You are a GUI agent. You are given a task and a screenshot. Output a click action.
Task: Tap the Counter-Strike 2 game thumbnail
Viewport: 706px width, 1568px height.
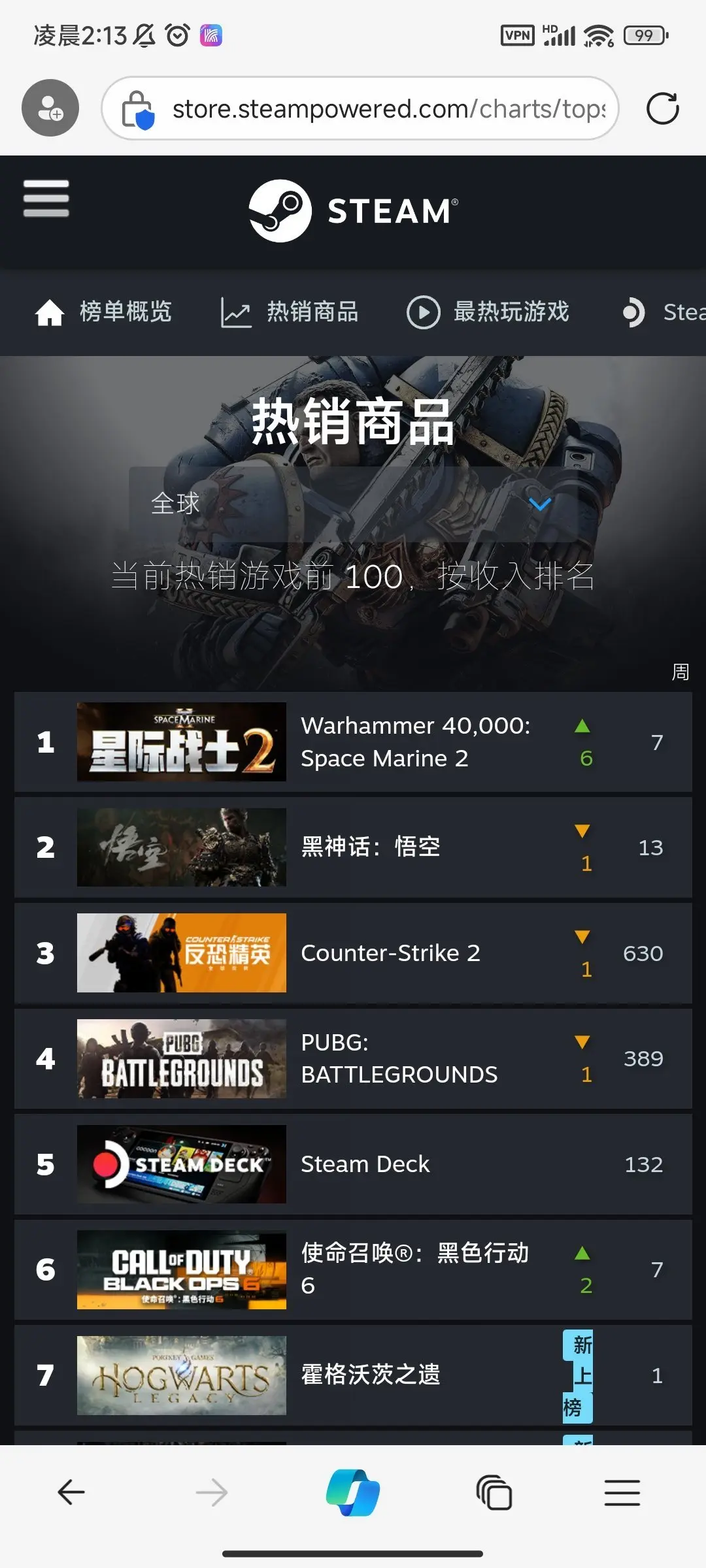pyautogui.click(x=182, y=953)
